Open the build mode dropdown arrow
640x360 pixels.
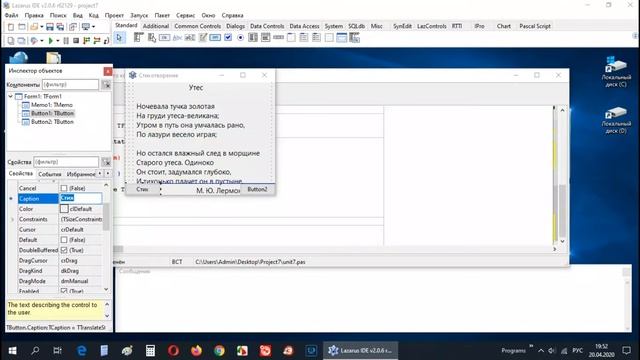coord(41,40)
